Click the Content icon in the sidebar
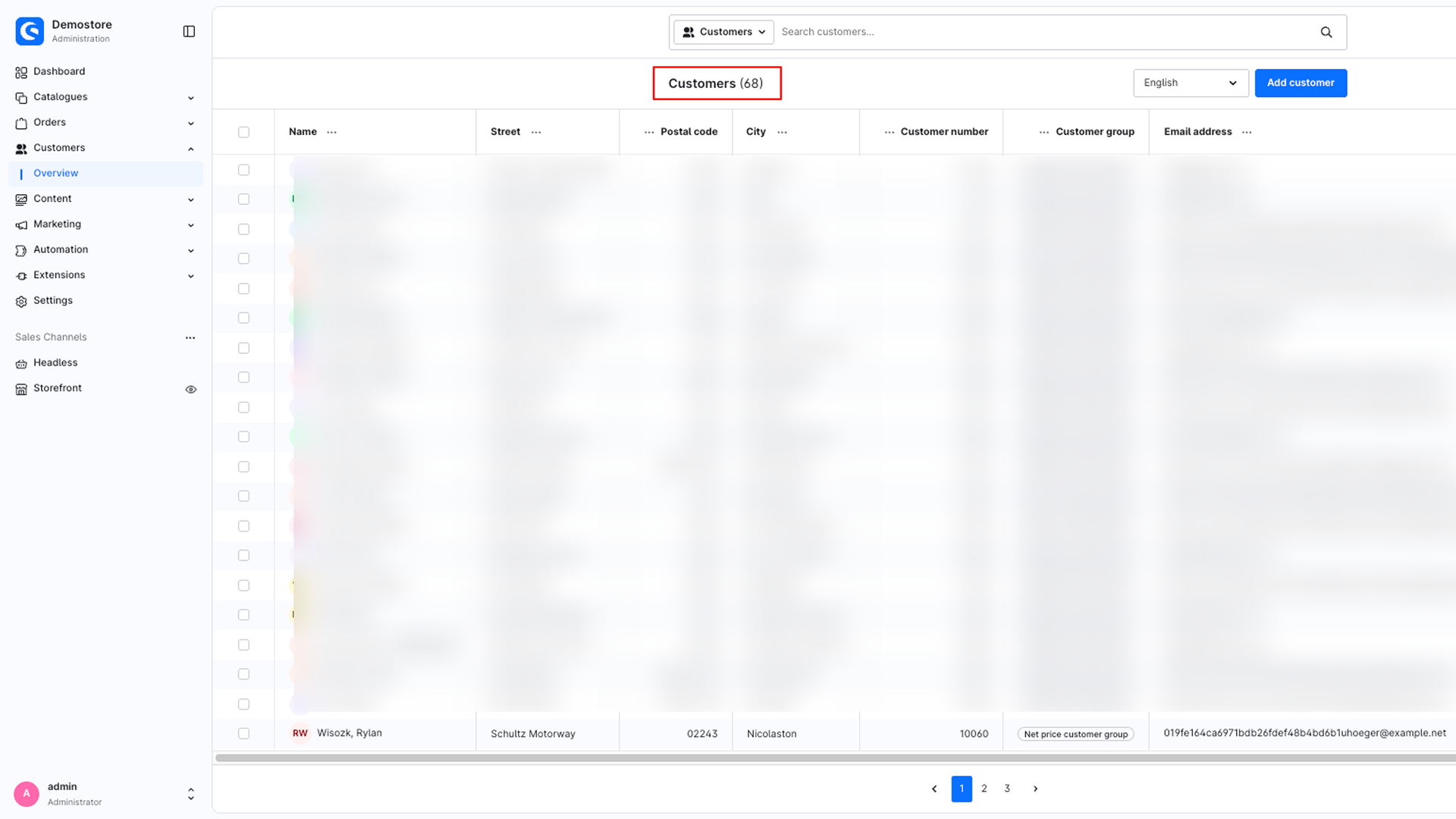Screen dimensions: 1456x819 click(21, 199)
